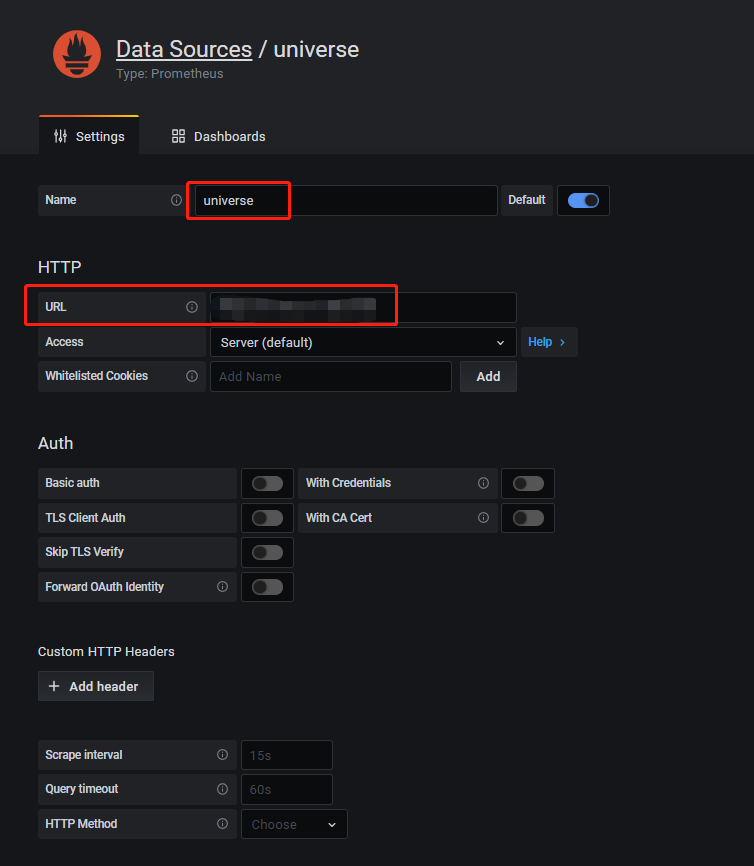754x866 pixels.
Task: Click the Add Name cookie input field
Action: (x=330, y=376)
